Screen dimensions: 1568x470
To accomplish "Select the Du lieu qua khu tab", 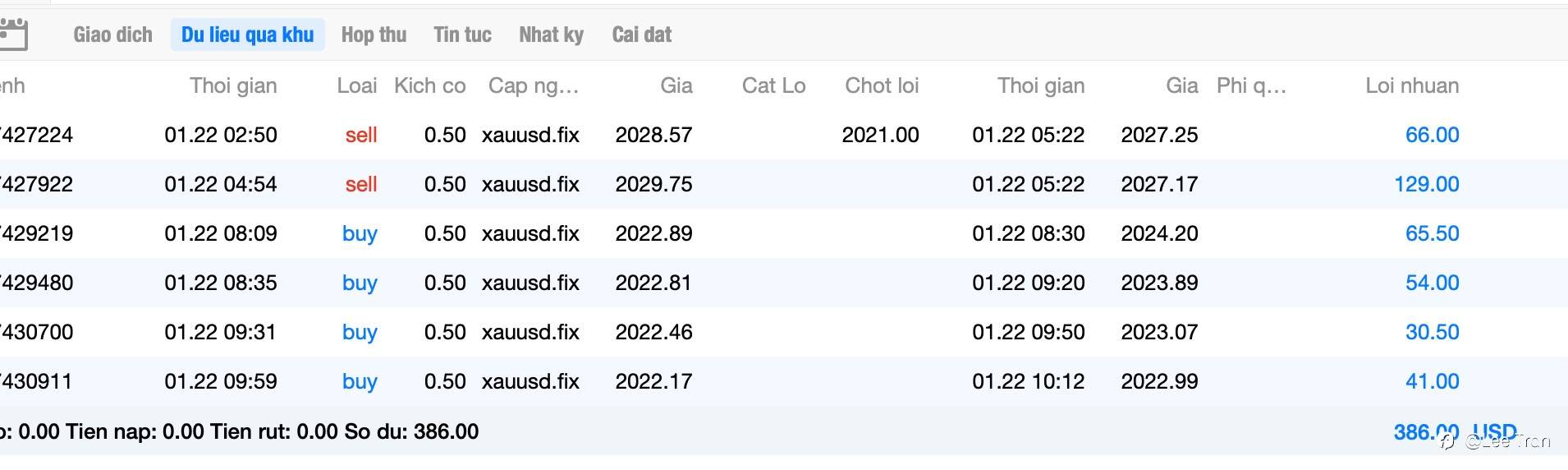I will coord(247,35).
